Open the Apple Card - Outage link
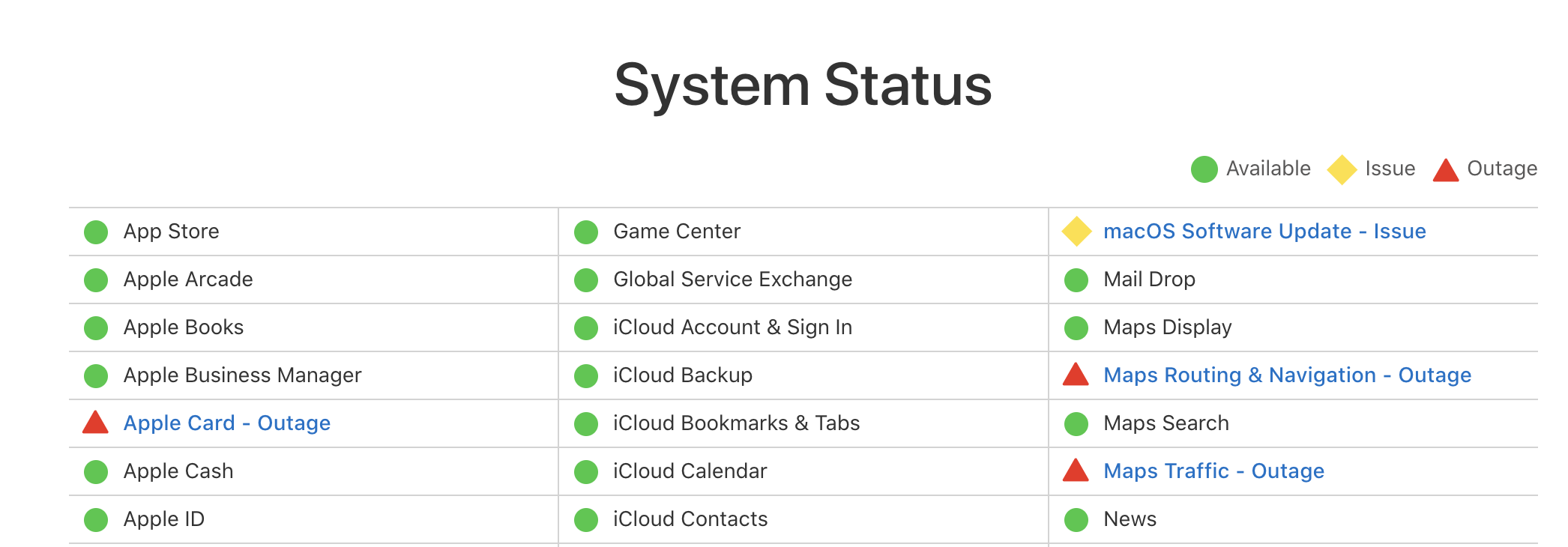1568x547 pixels. point(226,423)
